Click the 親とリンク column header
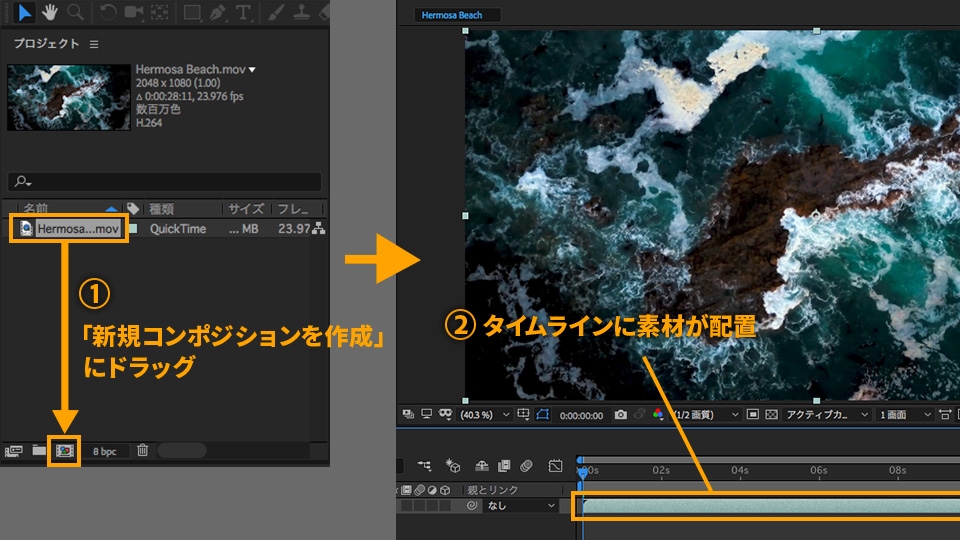This screenshot has width=960, height=540. 493,490
